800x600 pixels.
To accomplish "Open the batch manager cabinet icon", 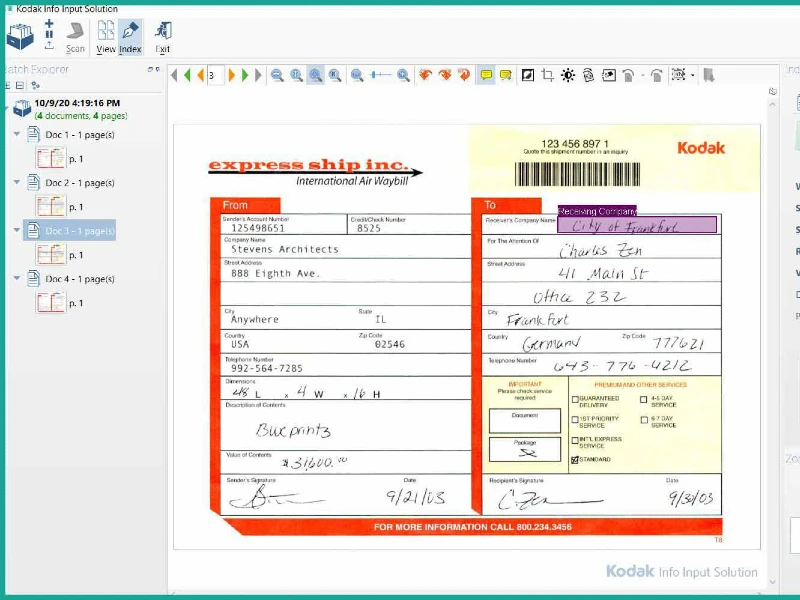I will coord(20,37).
